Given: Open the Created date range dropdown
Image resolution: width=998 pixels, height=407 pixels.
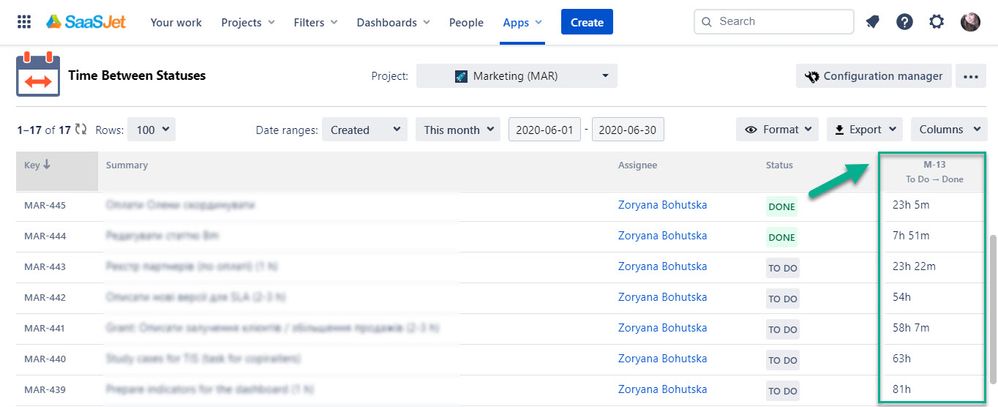Looking at the screenshot, I should [x=365, y=130].
